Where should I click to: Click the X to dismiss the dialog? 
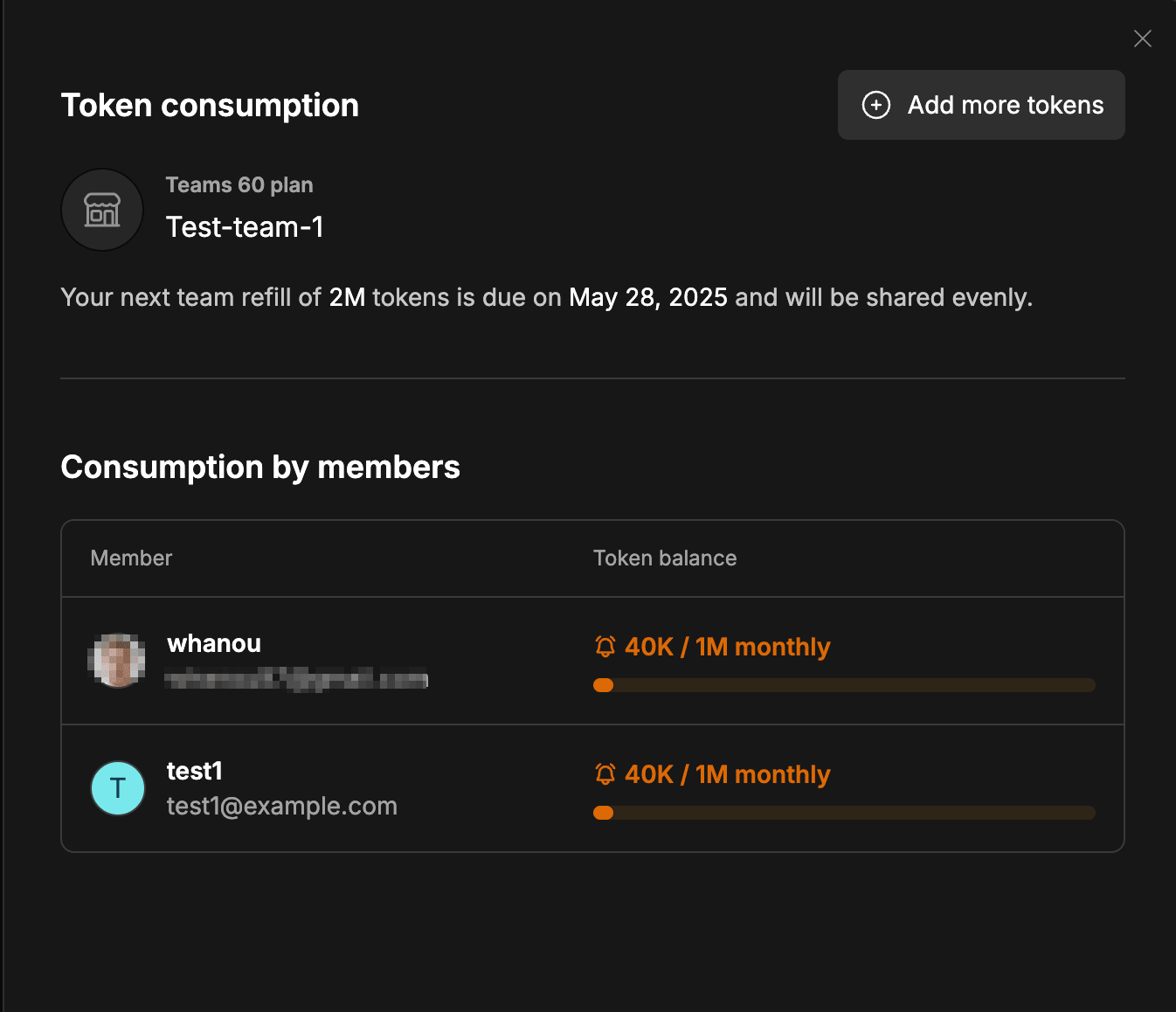pos(1142,38)
